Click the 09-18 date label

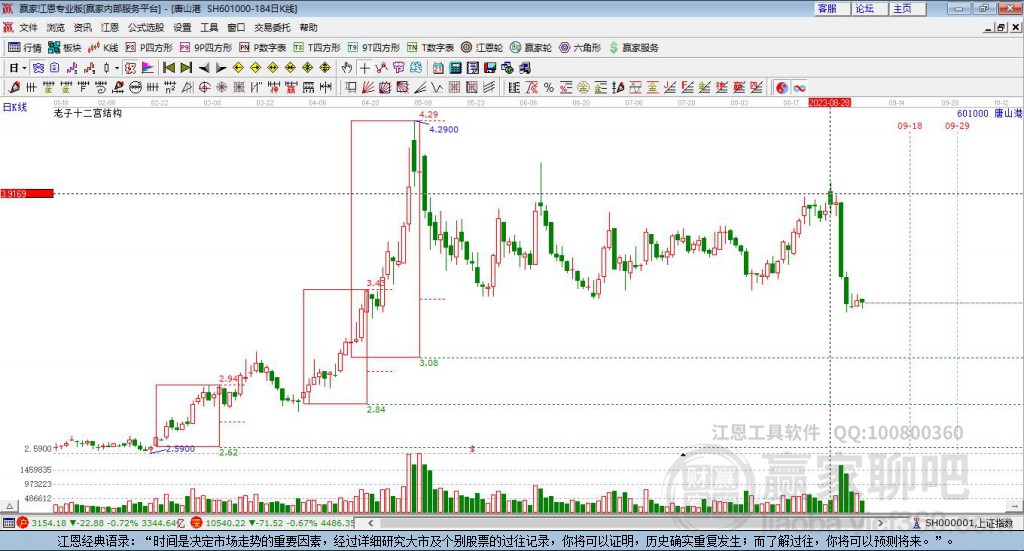click(x=910, y=126)
